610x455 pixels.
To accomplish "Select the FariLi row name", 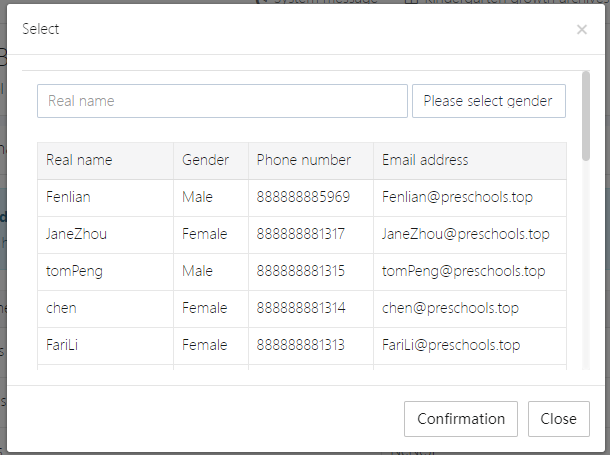I will point(65,345).
